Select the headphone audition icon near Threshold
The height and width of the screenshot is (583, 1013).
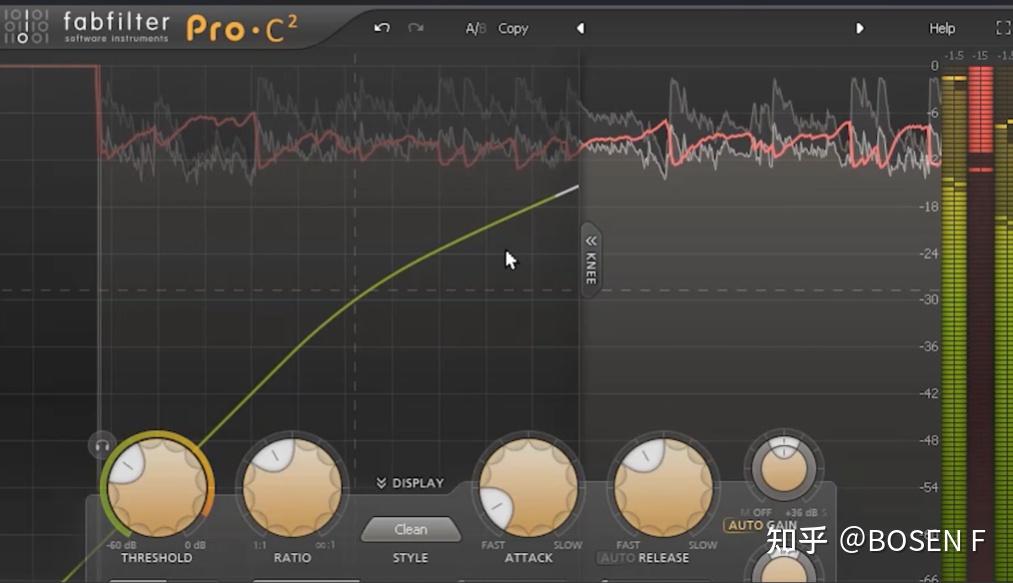click(x=101, y=445)
